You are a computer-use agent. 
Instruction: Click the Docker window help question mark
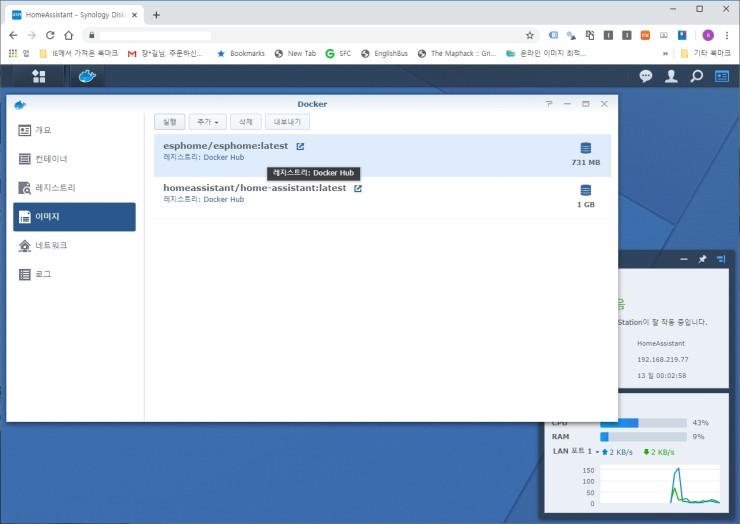point(549,104)
